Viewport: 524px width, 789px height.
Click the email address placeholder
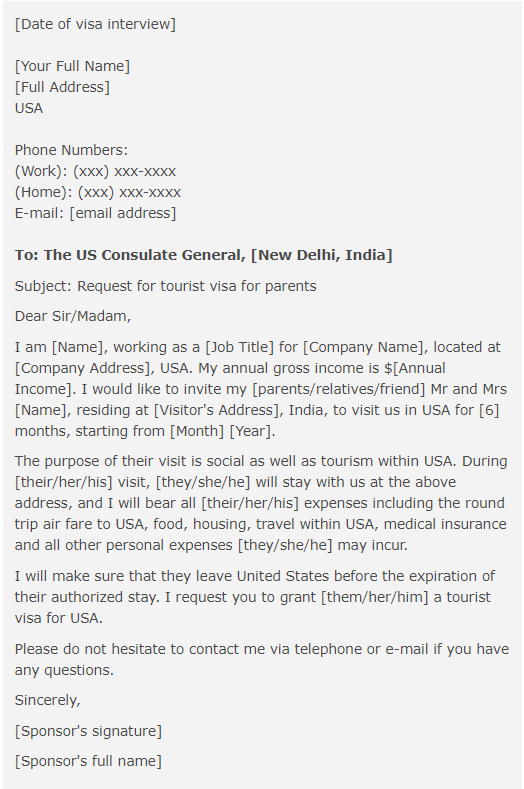tap(123, 213)
